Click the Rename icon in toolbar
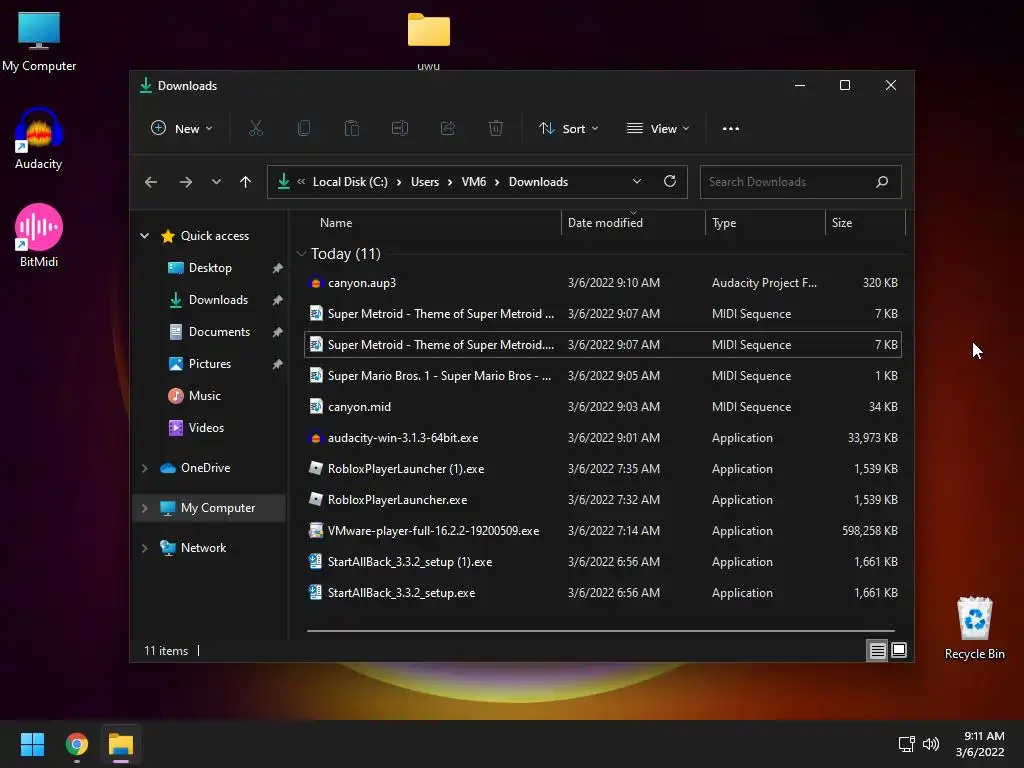The height and width of the screenshot is (768, 1024). point(400,129)
